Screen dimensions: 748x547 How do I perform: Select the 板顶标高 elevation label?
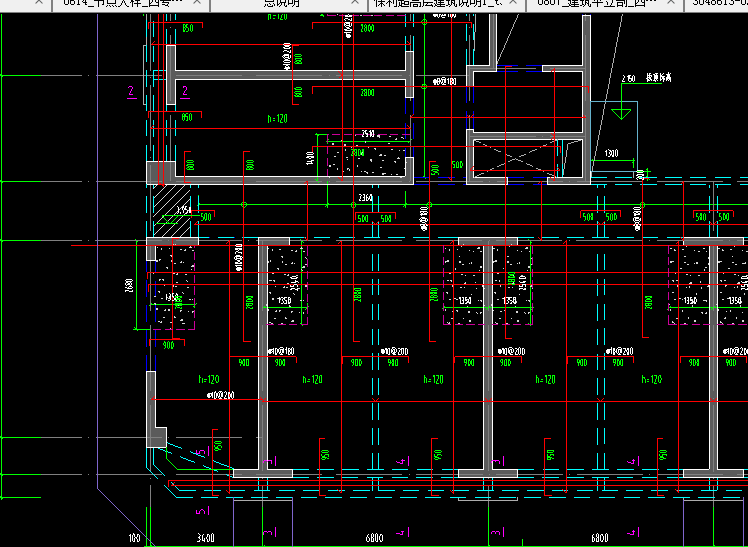(659, 77)
